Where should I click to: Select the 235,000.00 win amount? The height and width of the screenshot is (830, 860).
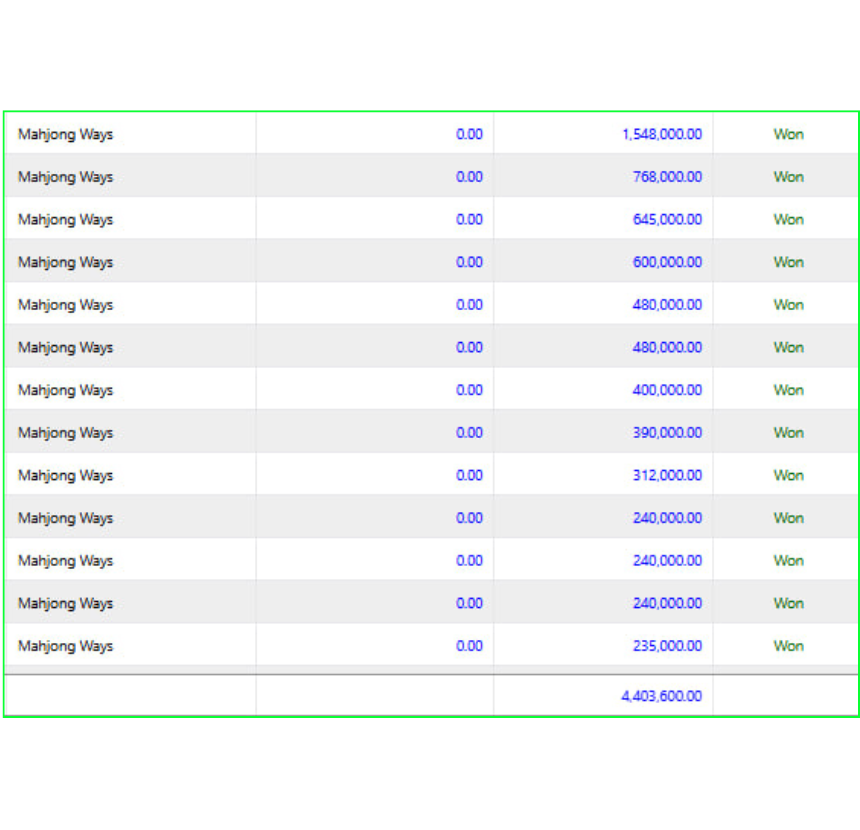coord(667,646)
